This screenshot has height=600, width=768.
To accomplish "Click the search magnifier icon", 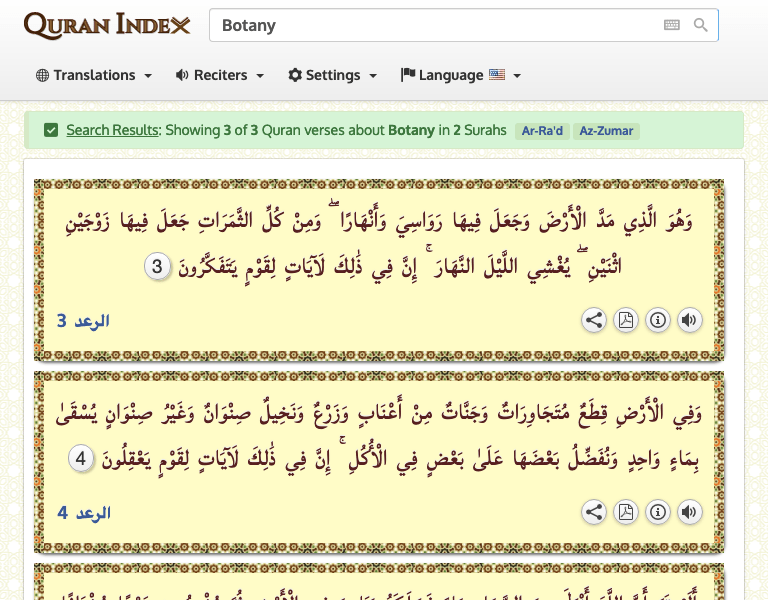I will [701, 25].
